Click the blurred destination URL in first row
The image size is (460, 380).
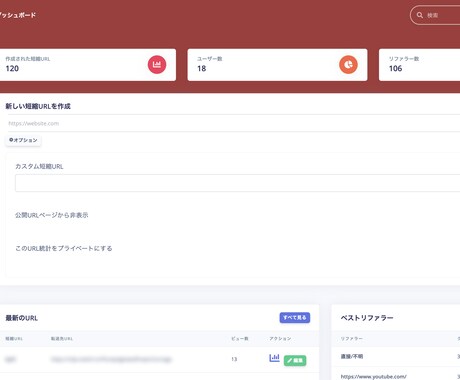(x=111, y=359)
